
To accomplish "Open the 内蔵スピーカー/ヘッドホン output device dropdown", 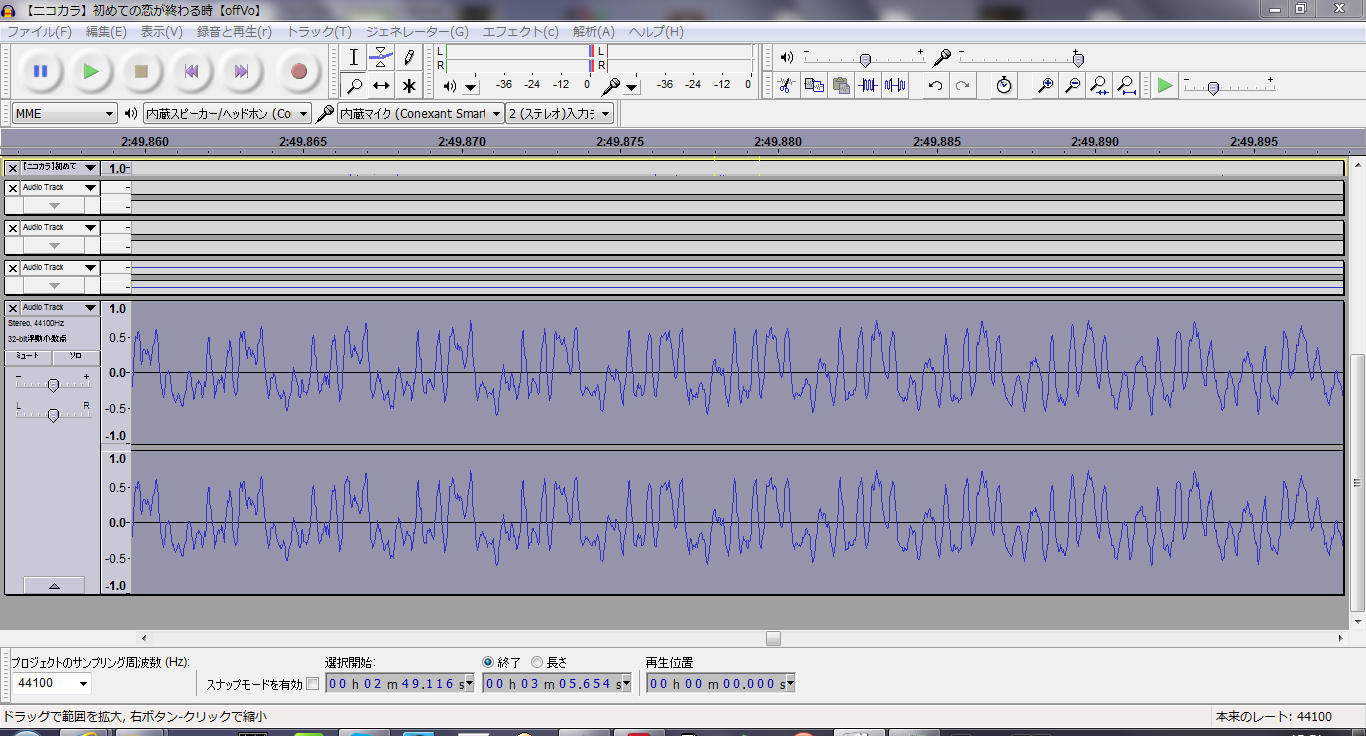I will [x=228, y=113].
